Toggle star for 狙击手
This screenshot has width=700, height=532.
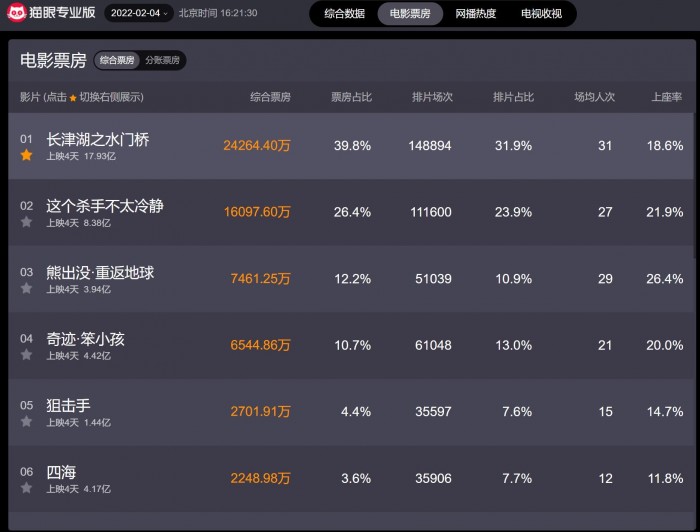point(26,421)
